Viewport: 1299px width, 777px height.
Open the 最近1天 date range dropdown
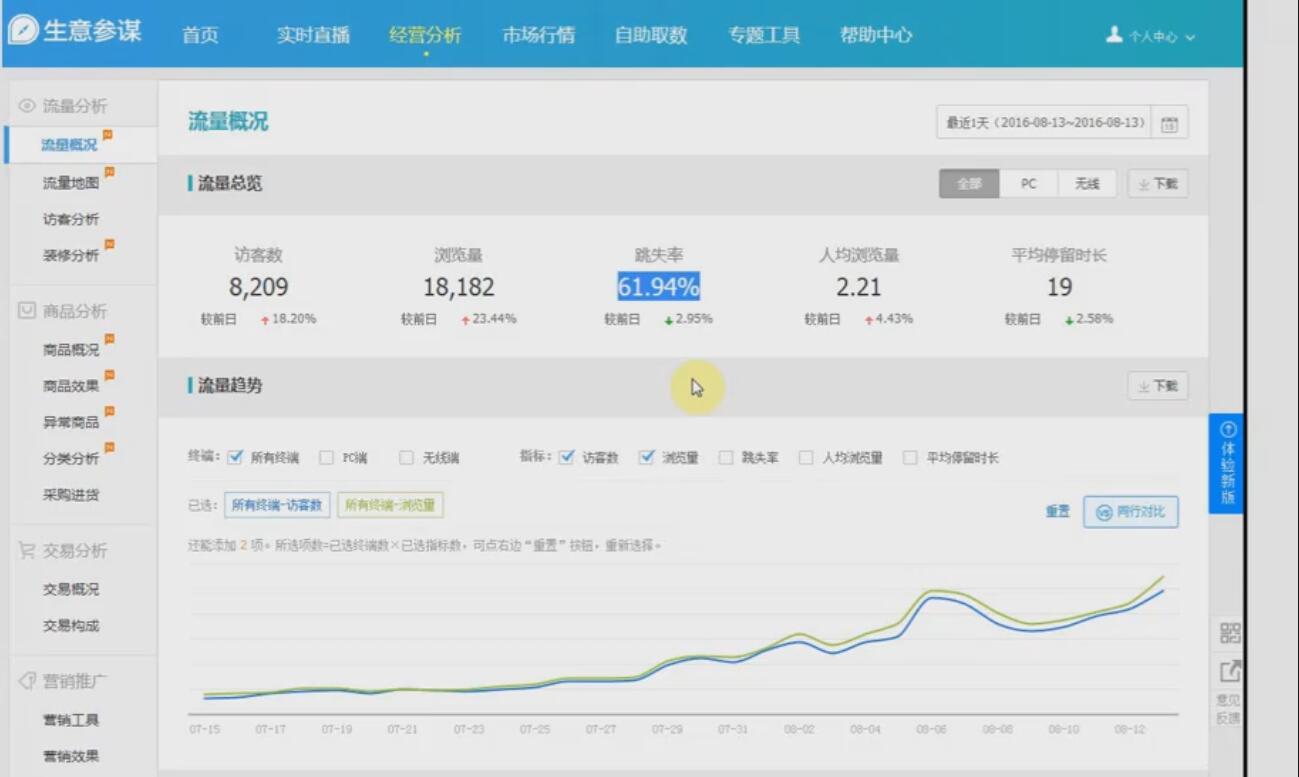[x=1044, y=123]
